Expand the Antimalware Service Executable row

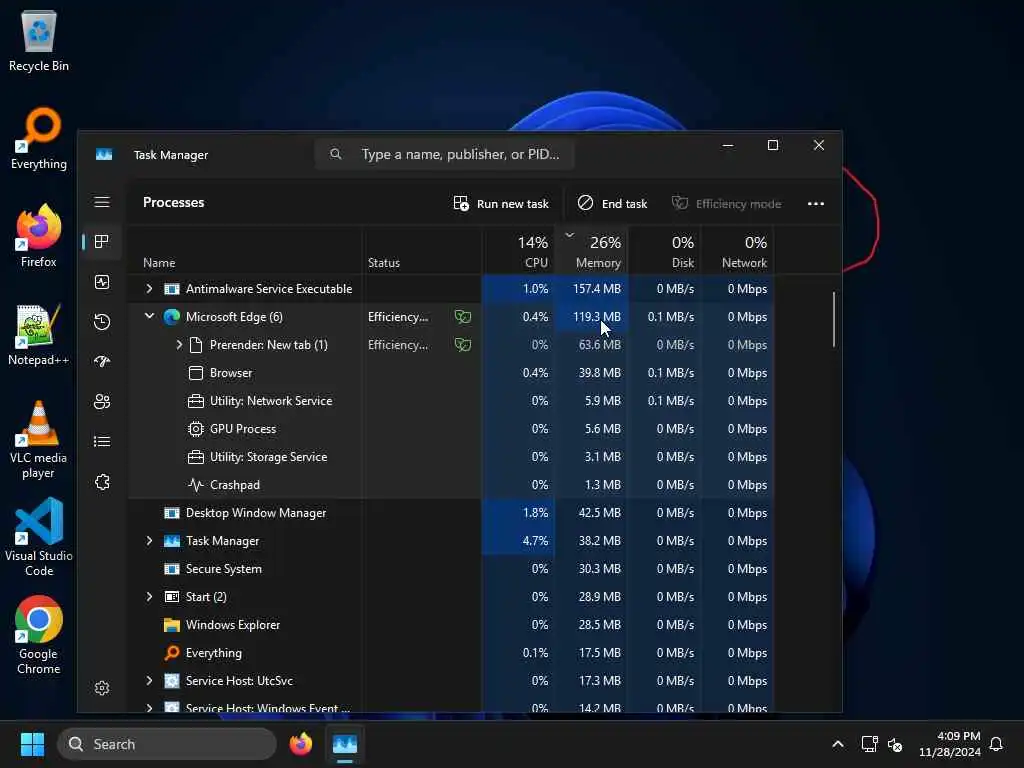tap(150, 289)
